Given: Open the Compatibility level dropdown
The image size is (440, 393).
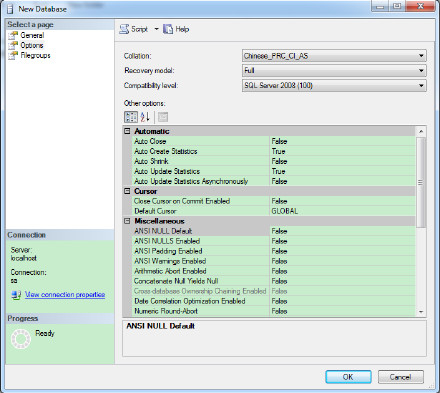Looking at the screenshot, I should pos(334,86).
